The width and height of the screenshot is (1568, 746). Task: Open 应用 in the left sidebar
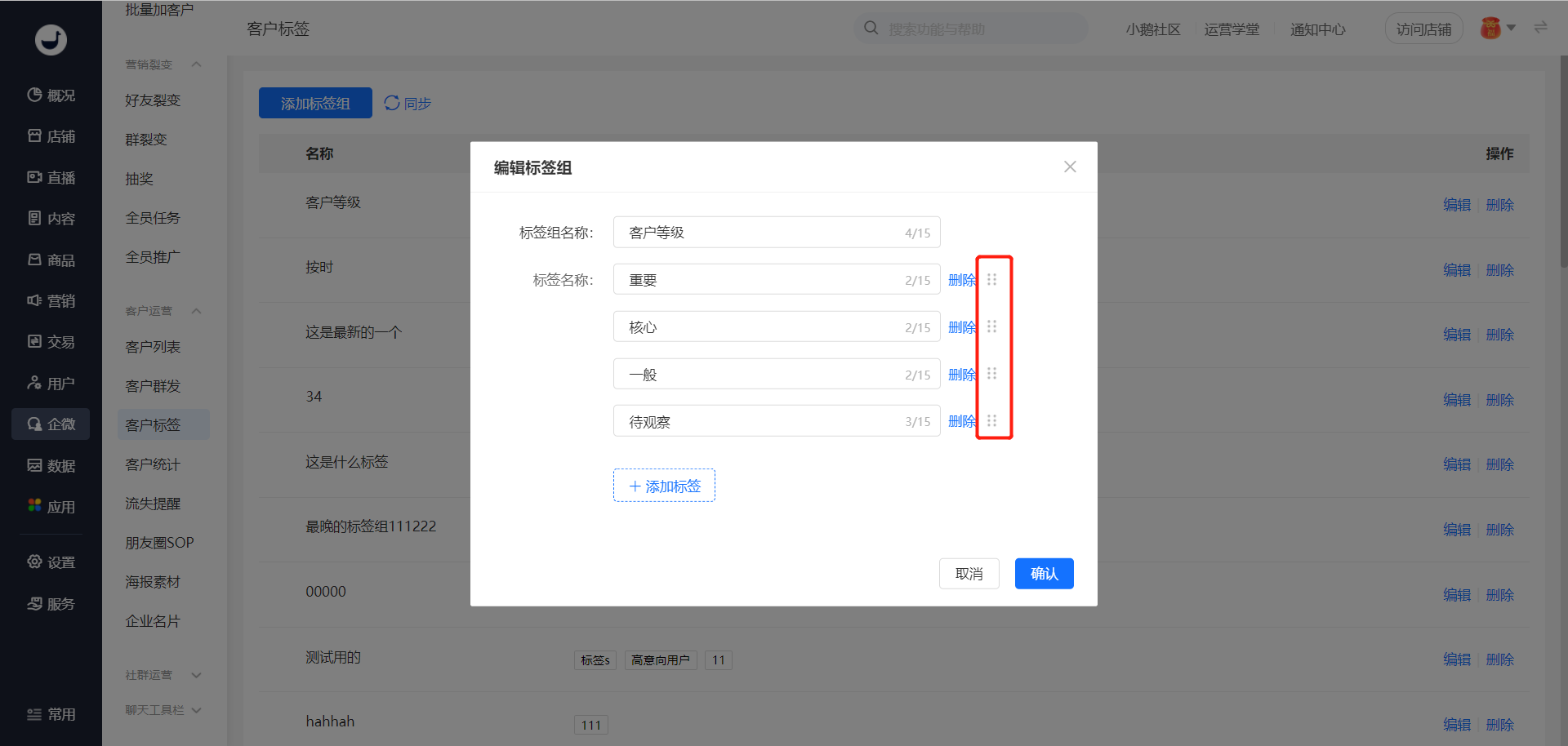pos(51,506)
